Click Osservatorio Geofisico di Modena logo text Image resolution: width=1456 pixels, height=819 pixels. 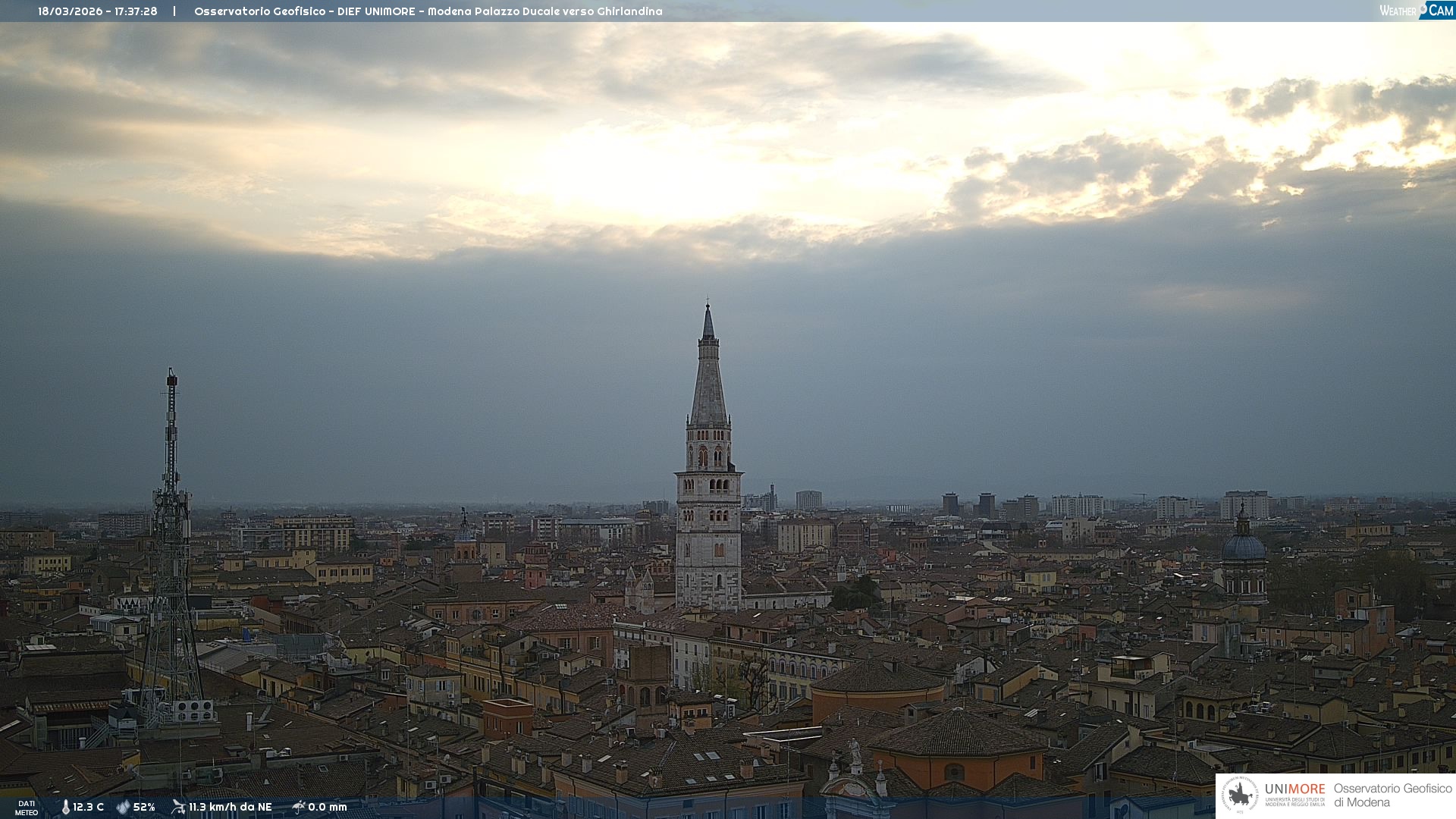click(x=1392, y=795)
